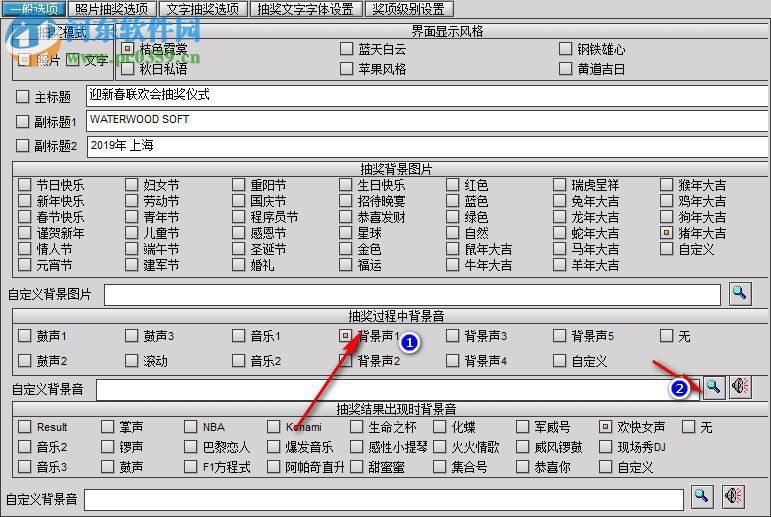This screenshot has width=771, height=517.
Task: Open 抽奖文字字体设置 tab
Action: pos(305,9)
